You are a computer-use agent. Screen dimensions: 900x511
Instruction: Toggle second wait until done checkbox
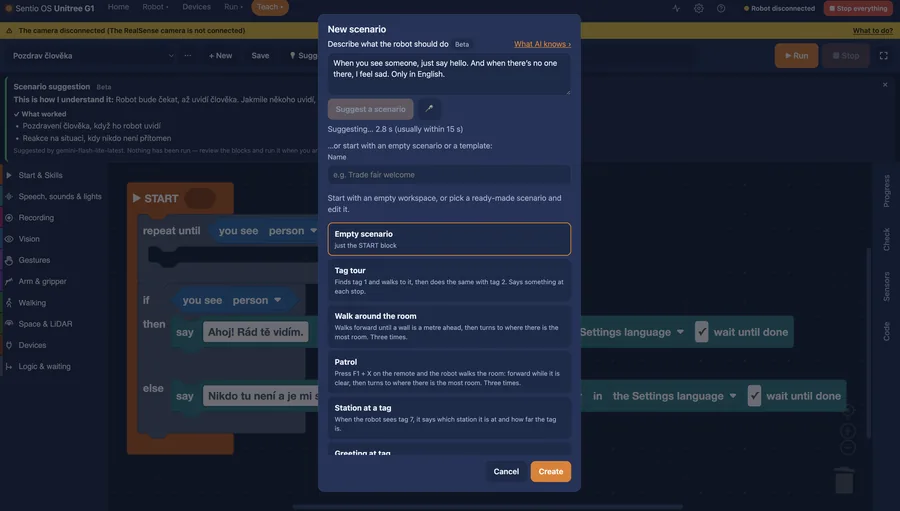[x=754, y=396]
